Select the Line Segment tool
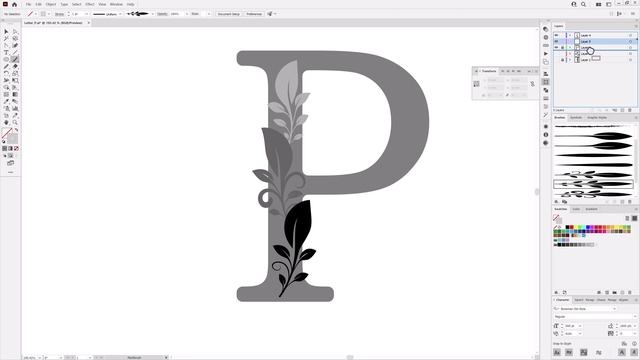 (15, 52)
